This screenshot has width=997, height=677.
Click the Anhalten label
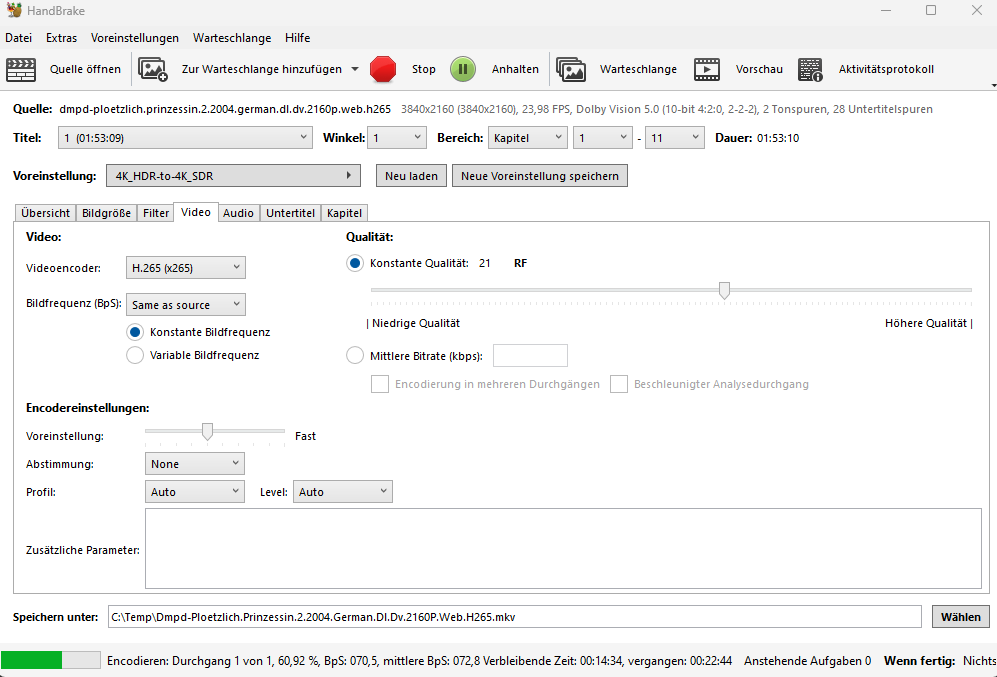click(515, 69)
